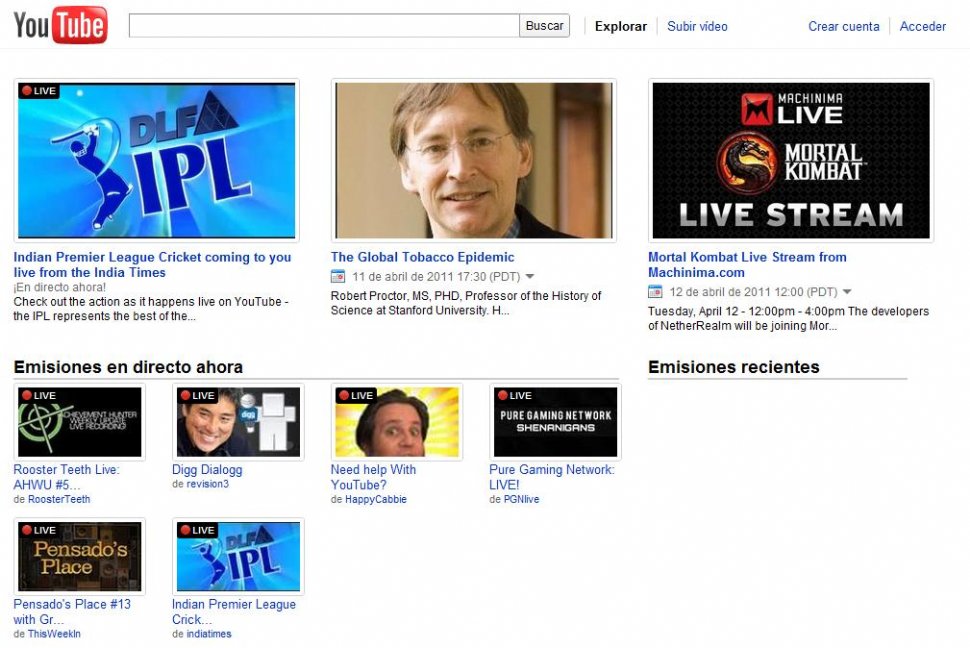
Task: Select the Need help With YouTube? title link
Action: 373,477
